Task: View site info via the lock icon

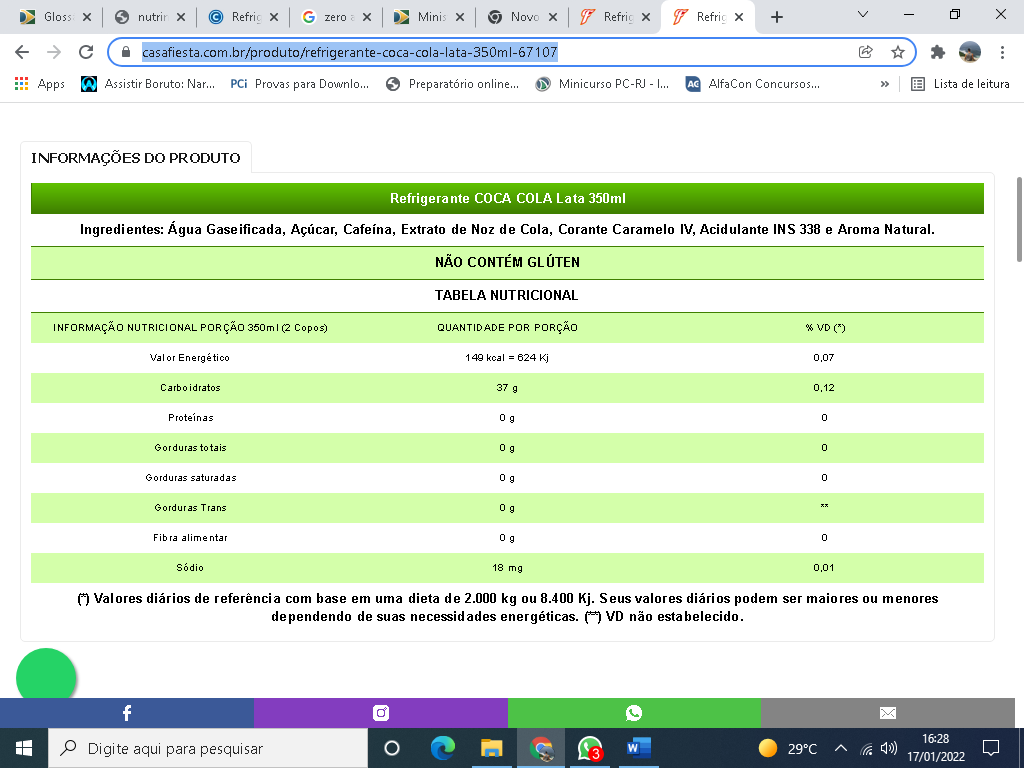Action: 126,52
